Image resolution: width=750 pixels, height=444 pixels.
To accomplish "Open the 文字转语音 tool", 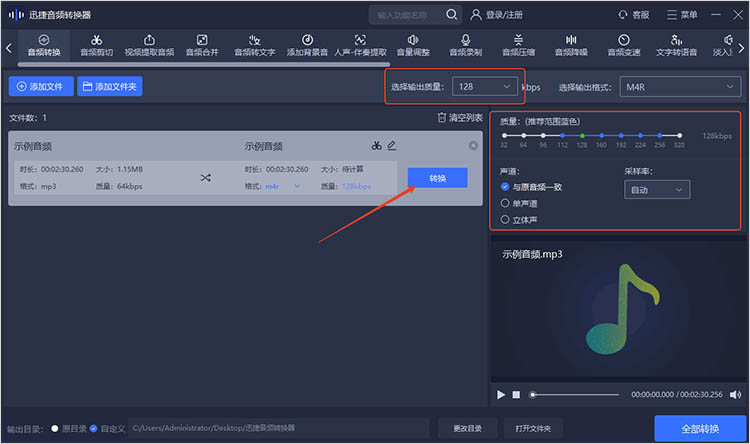I will coord(676,45).
